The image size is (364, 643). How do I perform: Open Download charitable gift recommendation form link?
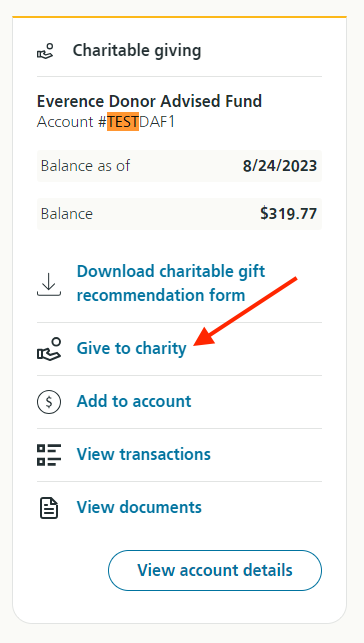pos(171,283)
